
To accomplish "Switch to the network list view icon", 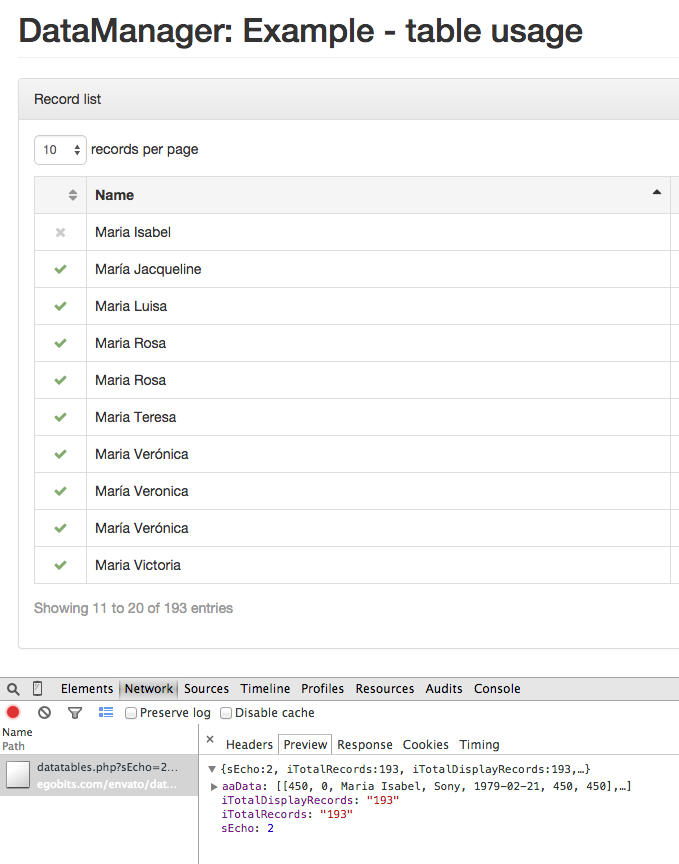I will point(106,713).
